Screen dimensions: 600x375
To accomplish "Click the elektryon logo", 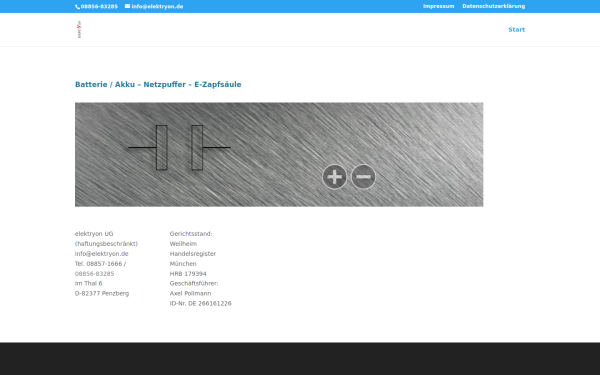I will [x=79, y=29].
